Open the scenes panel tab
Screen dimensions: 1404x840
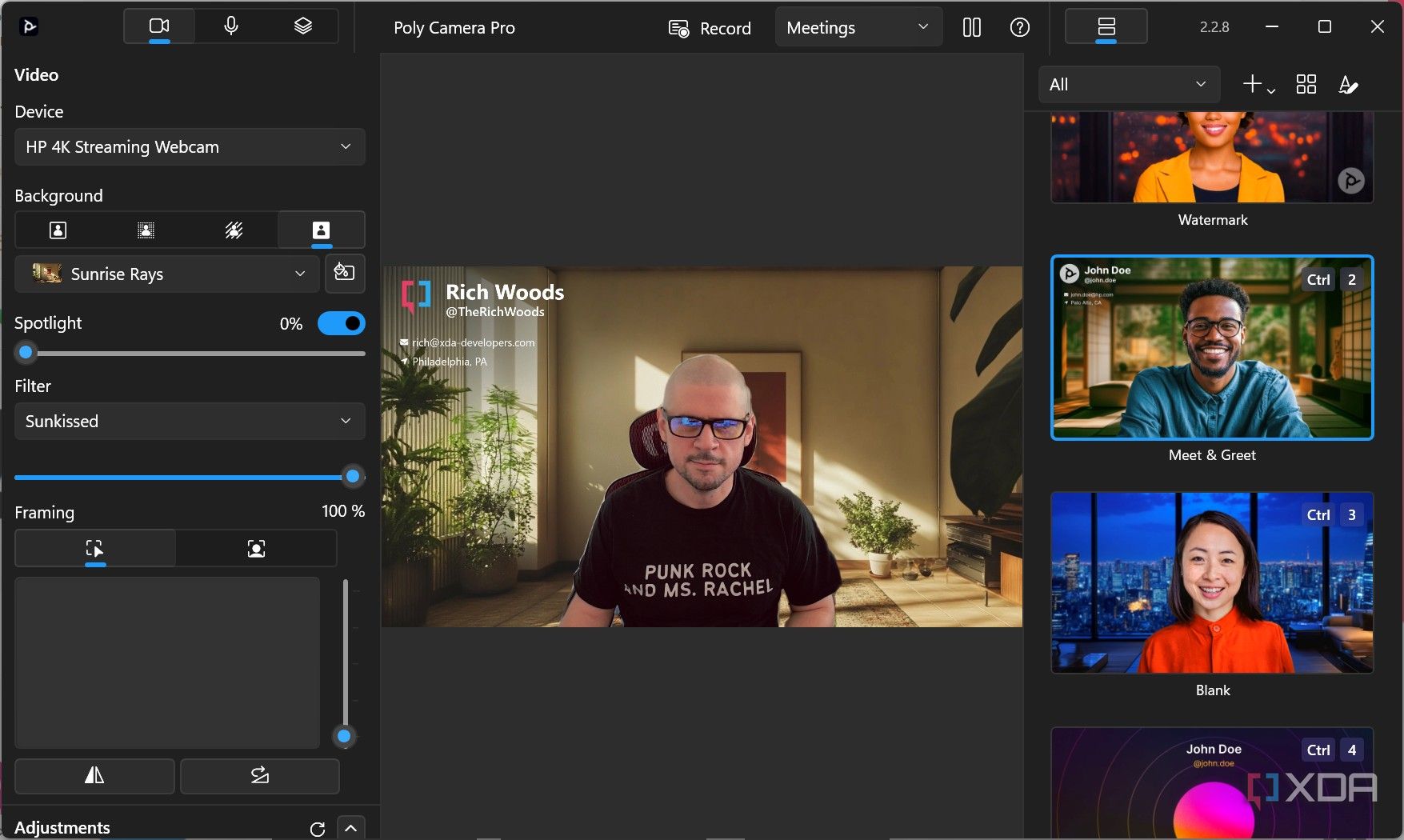point(1106,26)
